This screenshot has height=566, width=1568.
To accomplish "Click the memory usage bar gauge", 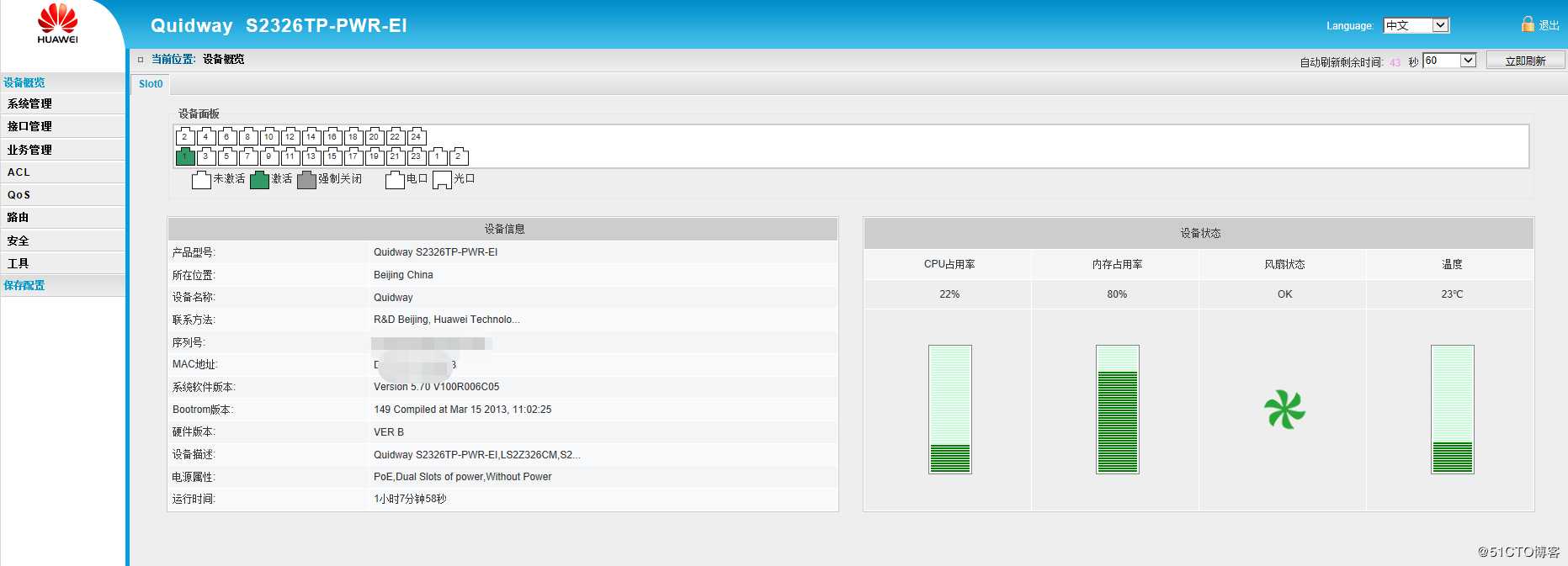I will point(1118,410).
